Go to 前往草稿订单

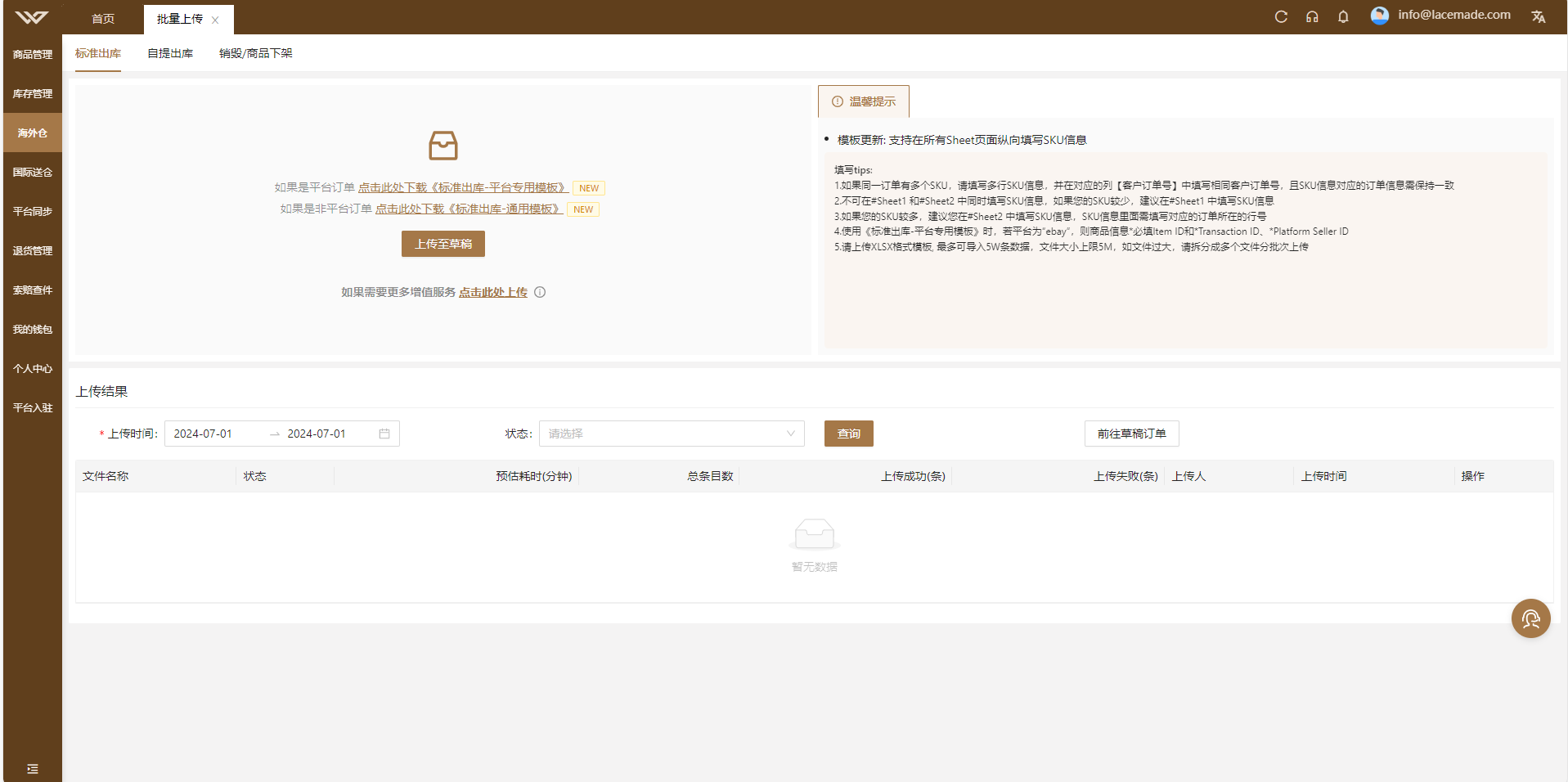1132,434
